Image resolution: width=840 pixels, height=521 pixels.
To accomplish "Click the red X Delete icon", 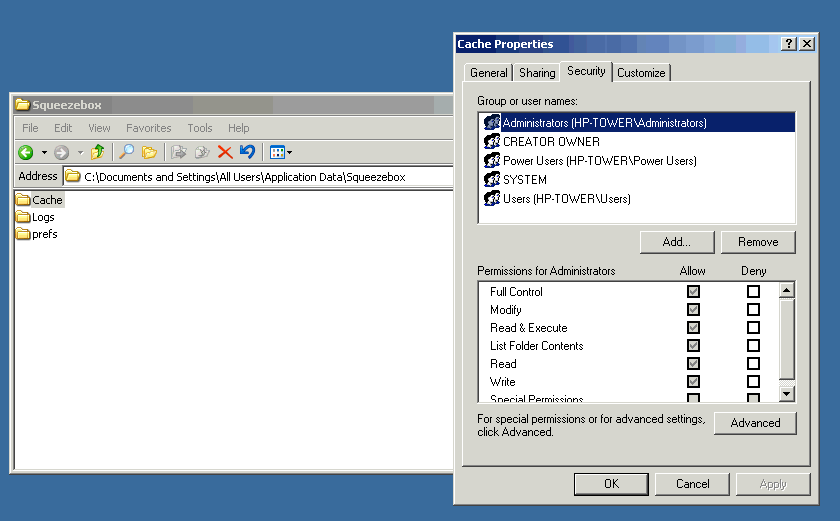I will click(x=225, y=152).
